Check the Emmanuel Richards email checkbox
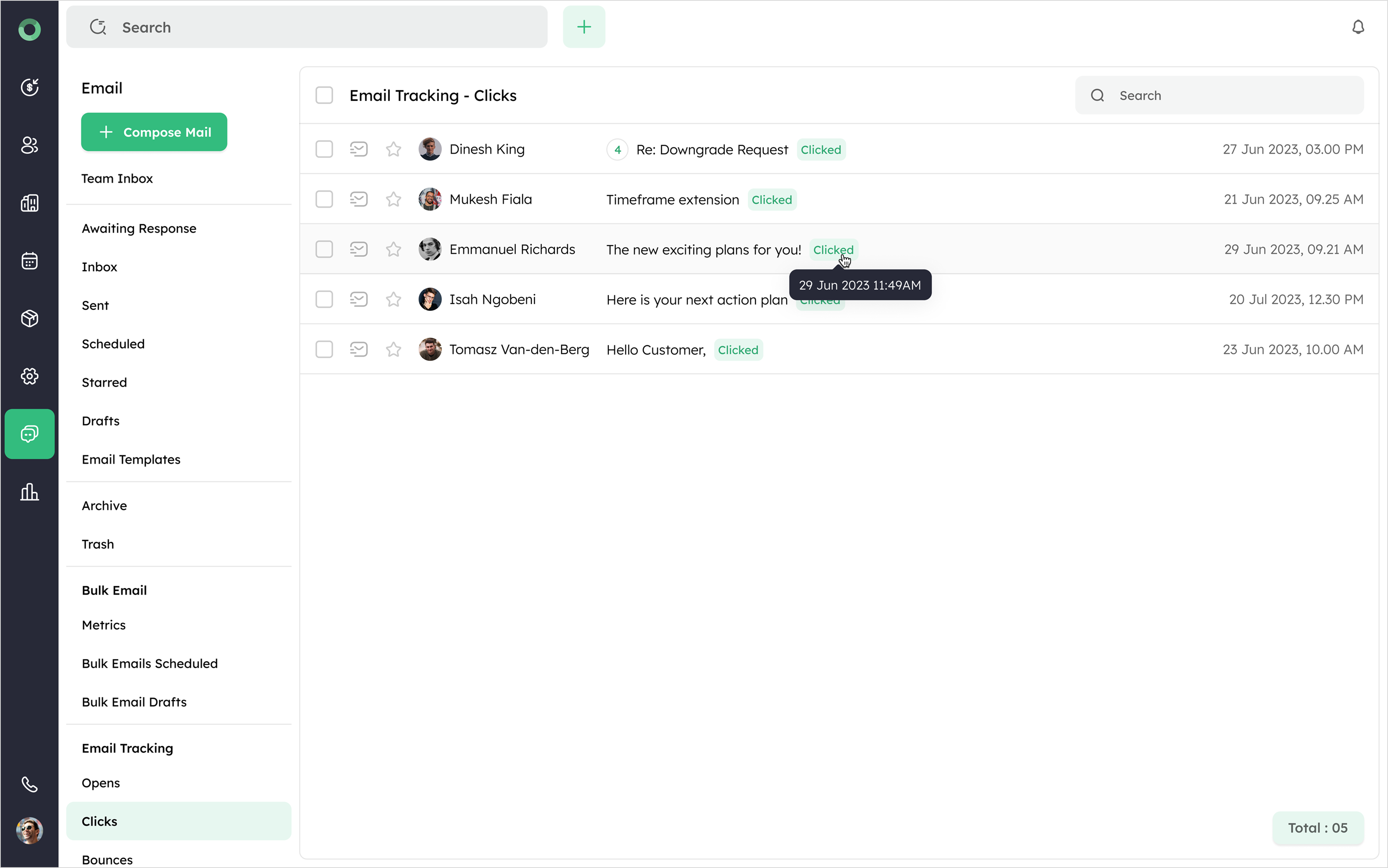Viewport: 1388px width, 868px height. (324, 249)
